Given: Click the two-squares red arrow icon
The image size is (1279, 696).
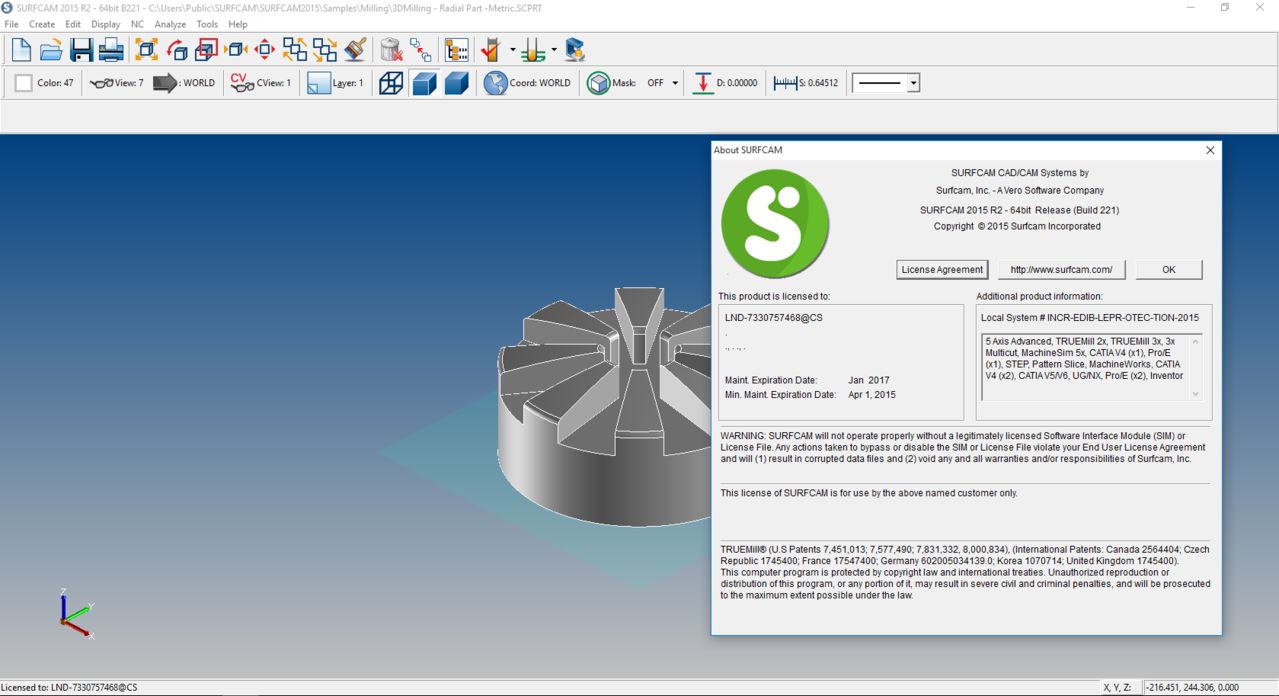Looking at the screenshot, I should [x=421, y=49].
